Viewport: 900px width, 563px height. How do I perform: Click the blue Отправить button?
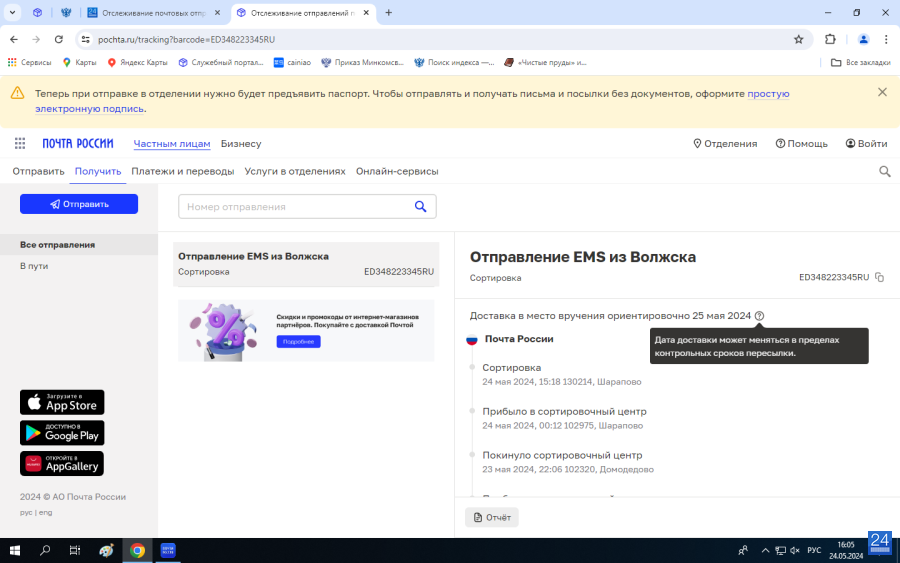point(79,204)
